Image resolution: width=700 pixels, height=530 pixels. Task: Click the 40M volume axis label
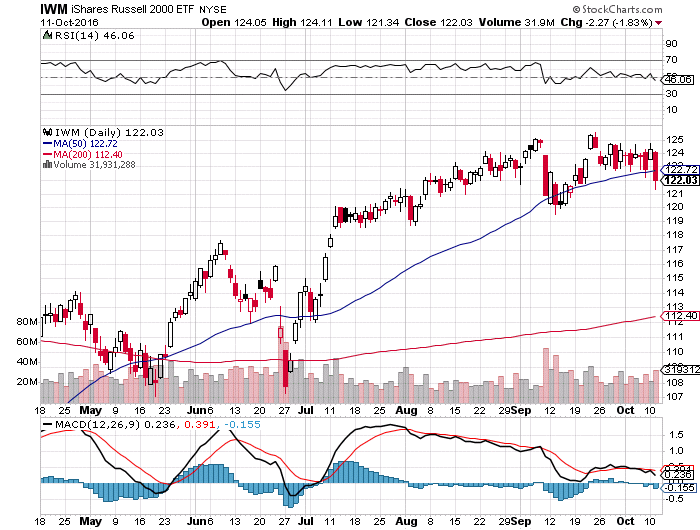point(27,362)
